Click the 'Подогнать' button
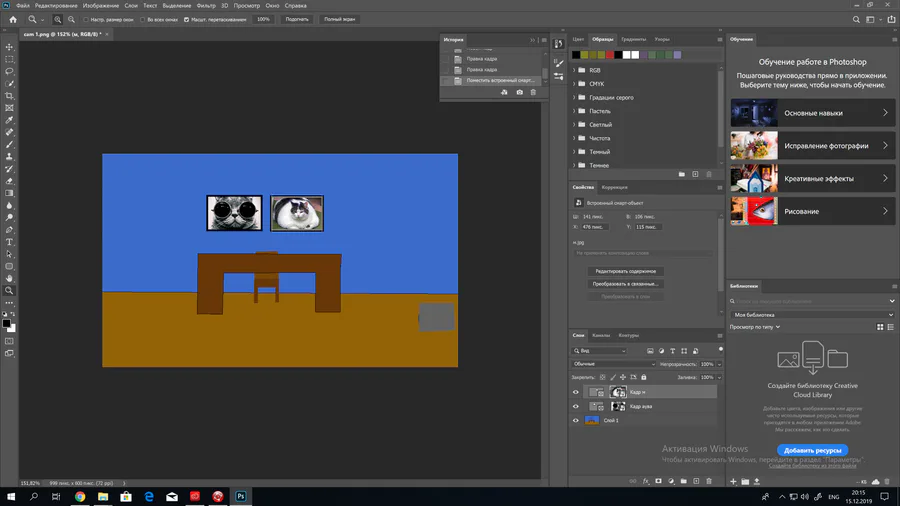The height and width of the screenshot is (506, 900). click(x=297, y=20)
